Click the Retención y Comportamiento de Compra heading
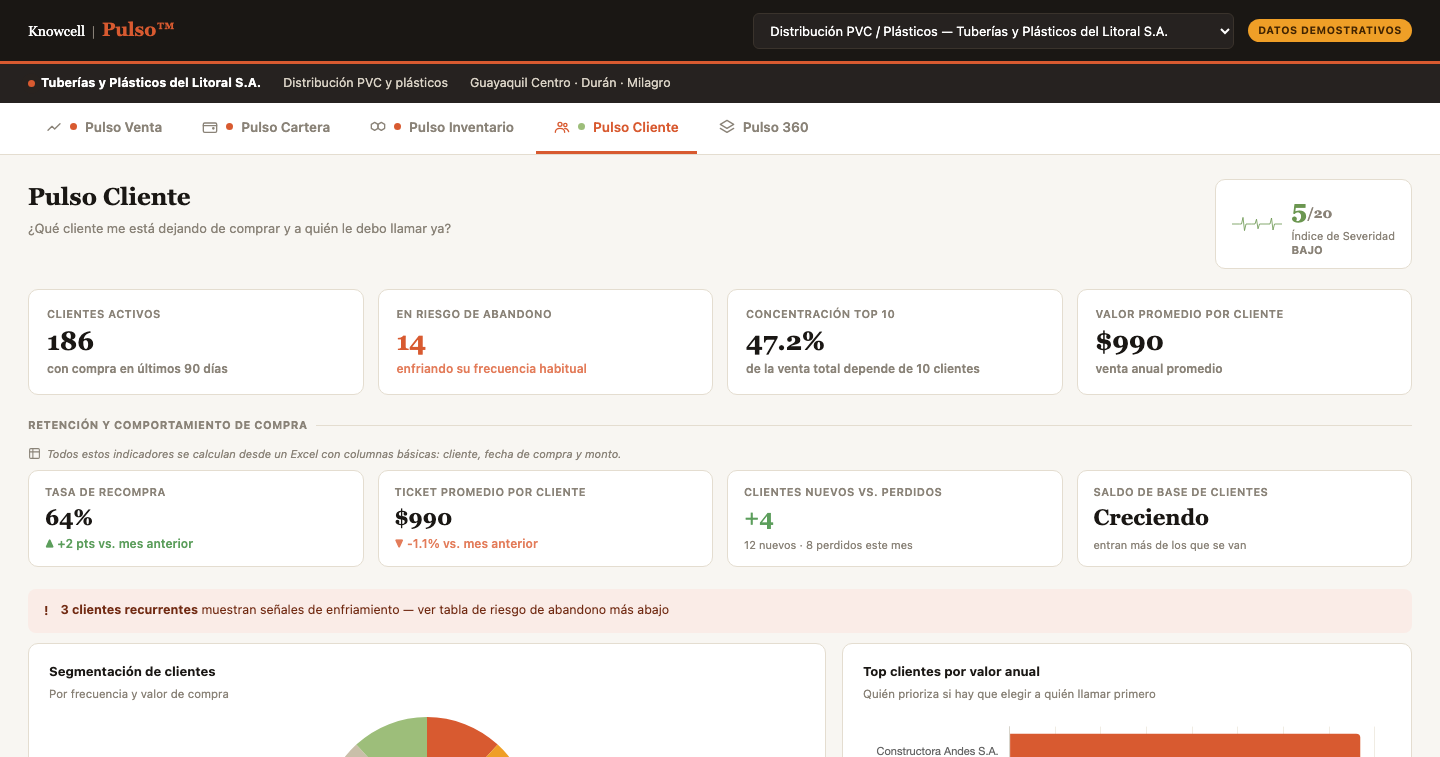 [168, 425]
